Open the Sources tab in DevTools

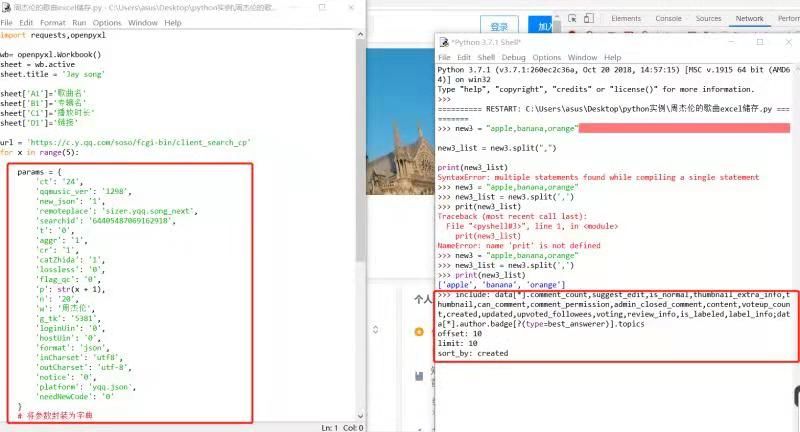click(x=708, y=19)
